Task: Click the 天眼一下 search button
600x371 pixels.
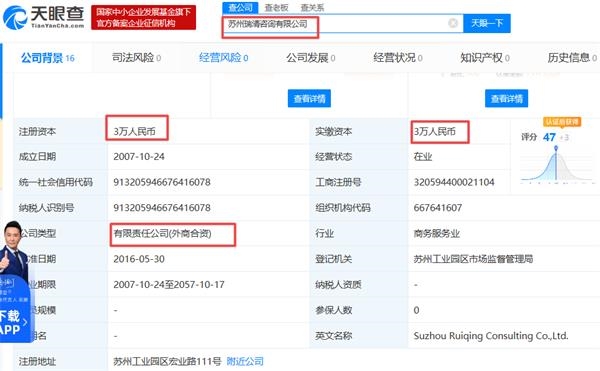Action: pyautogui.click(x=487, y=23)
